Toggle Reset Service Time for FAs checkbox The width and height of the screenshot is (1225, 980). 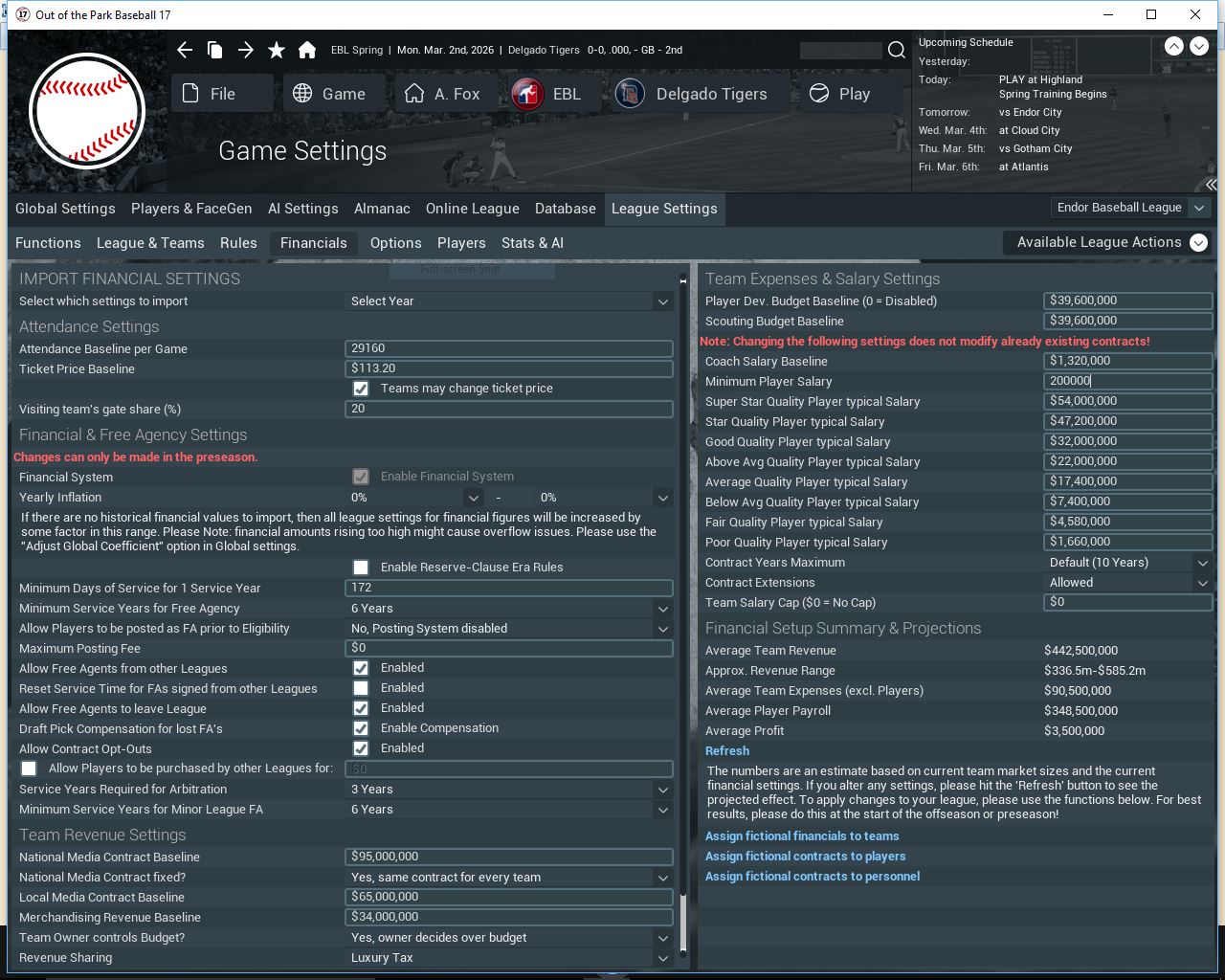pos(361,688)
